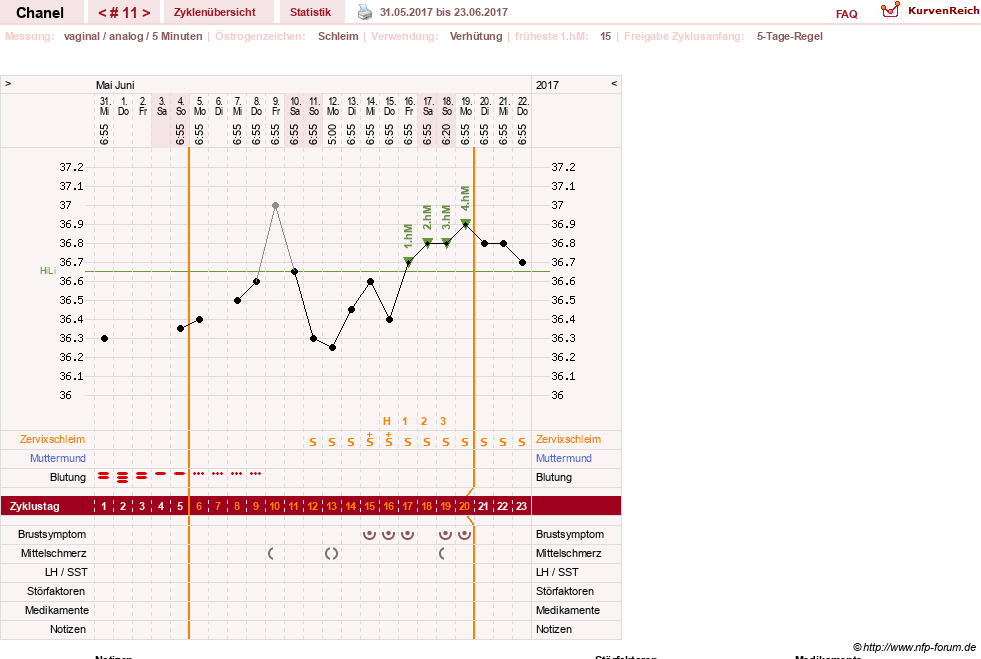
Task: Click the 6:20 measurement time on 18. So
Action: pos(446,134)
